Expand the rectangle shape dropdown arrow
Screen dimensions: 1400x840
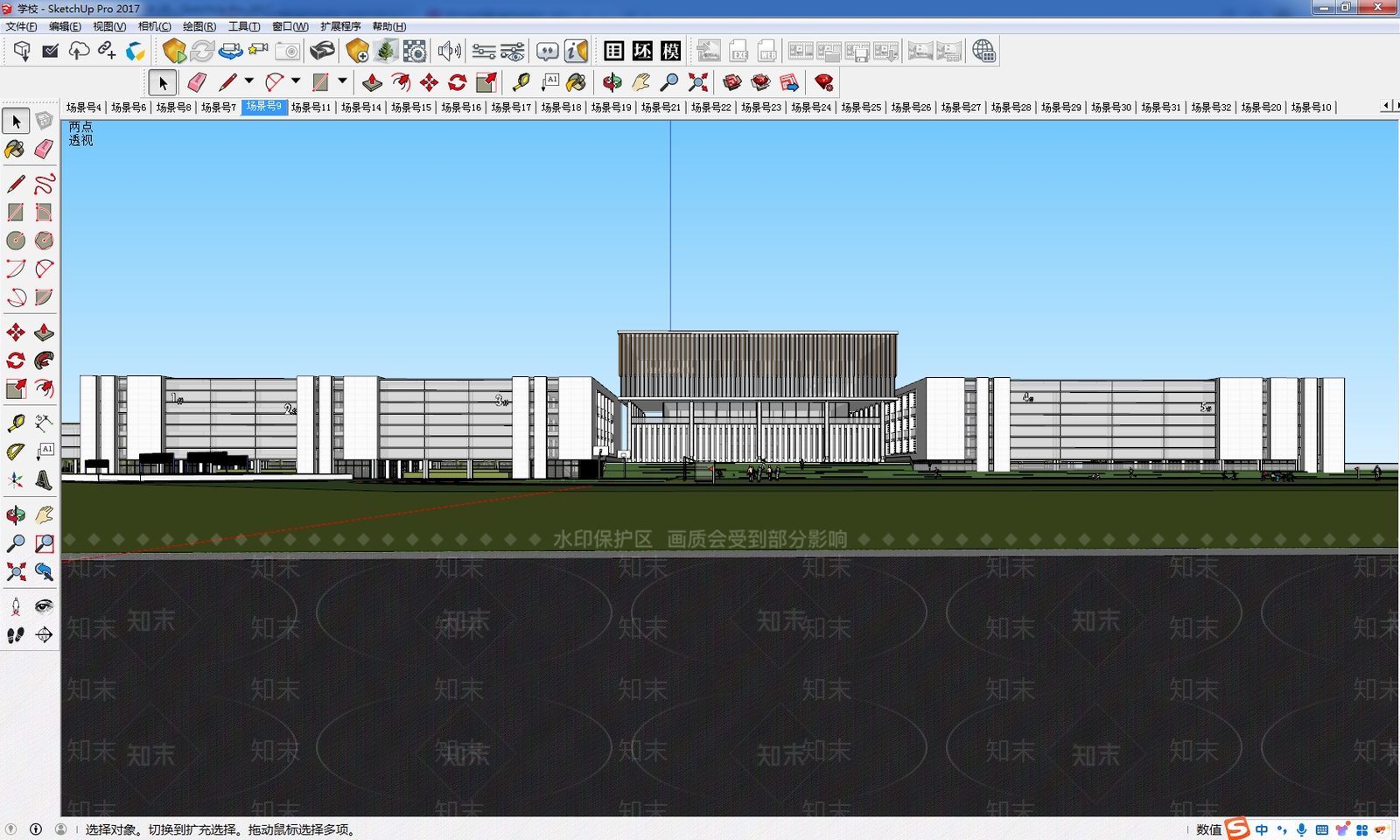click(342, 81)
